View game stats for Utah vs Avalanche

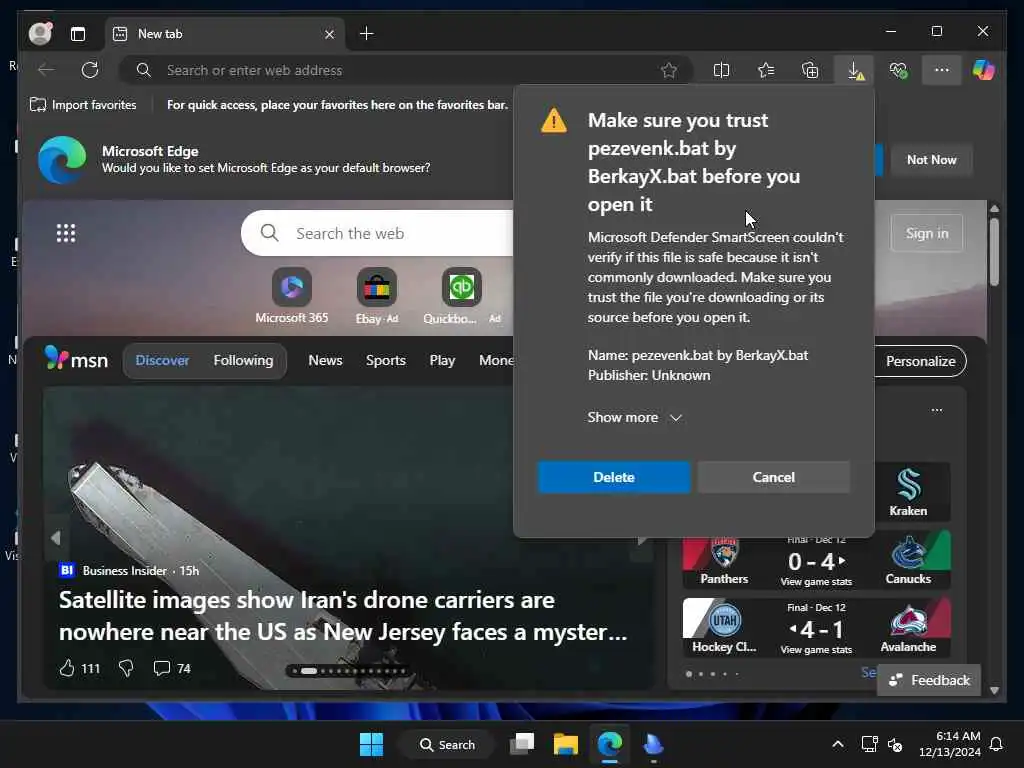pyautogui.click(x=816, y=650)
